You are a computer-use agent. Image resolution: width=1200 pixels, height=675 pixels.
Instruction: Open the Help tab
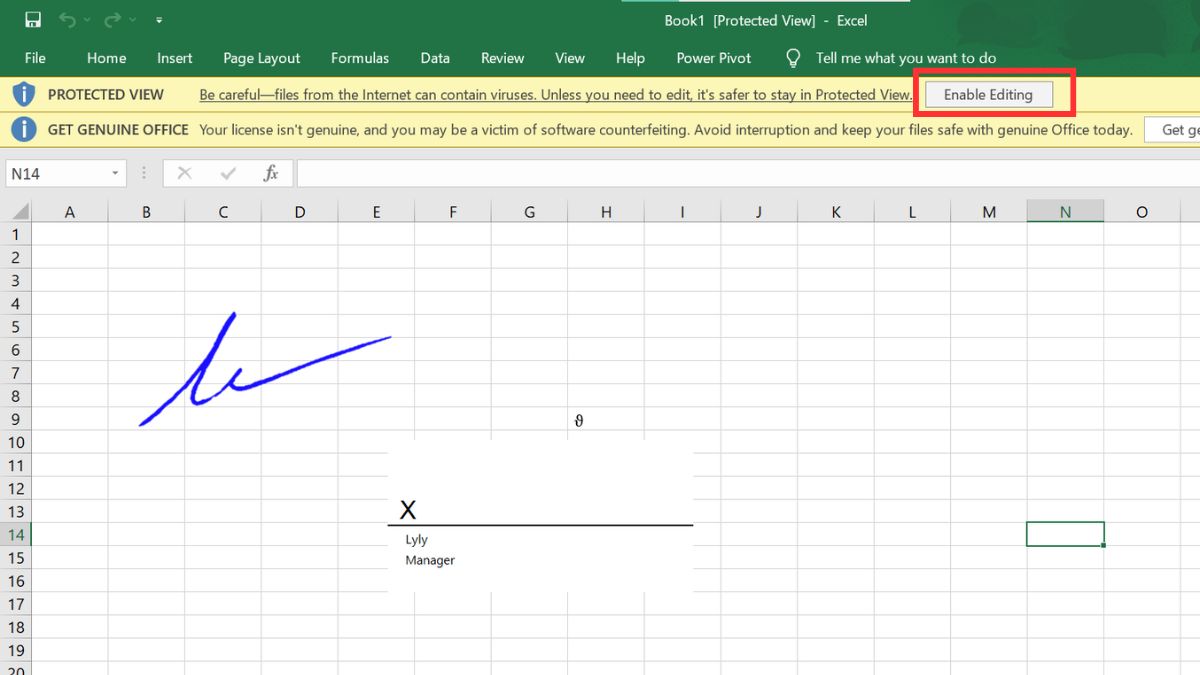630,58
